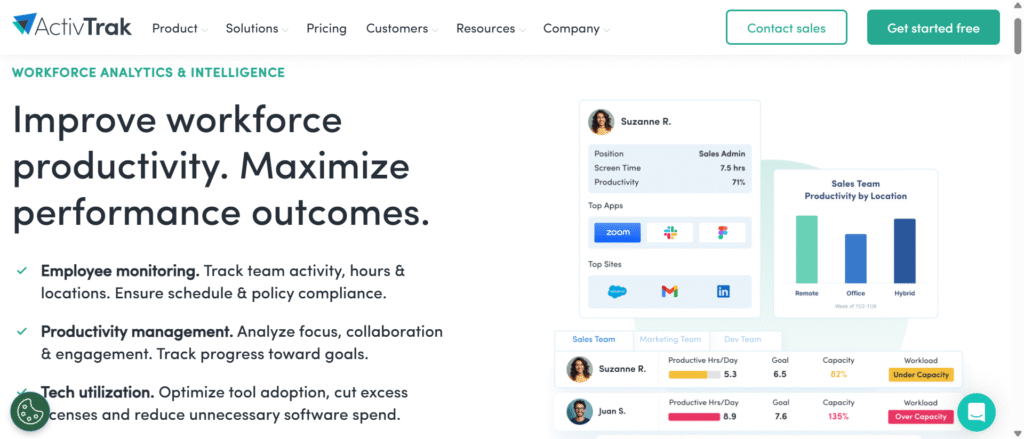Image resolution: width=1024 pixels, height=439 pixels.
Task: Click the Zoom app icon
Action: point(617,232)
